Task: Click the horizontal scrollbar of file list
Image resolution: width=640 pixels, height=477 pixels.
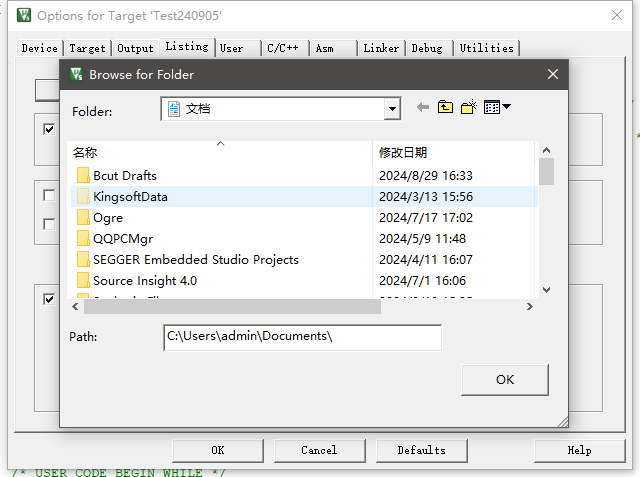Action: click(225, 306)
